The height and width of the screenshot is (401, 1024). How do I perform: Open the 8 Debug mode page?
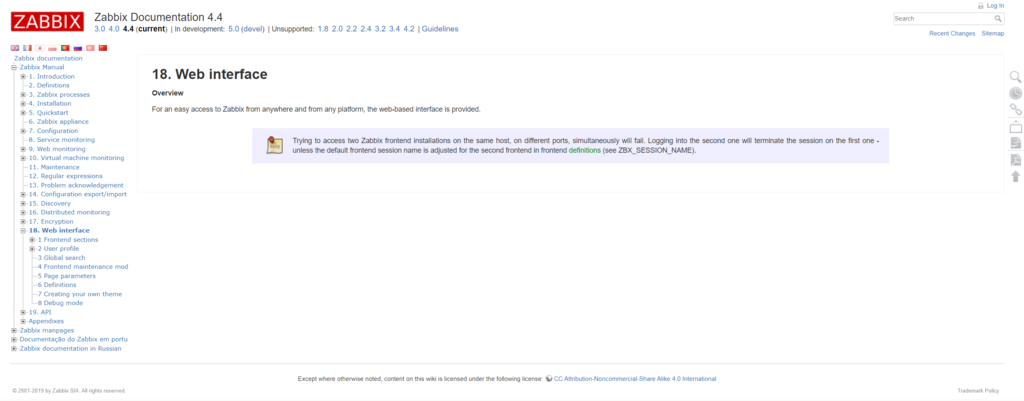pyautogui.click(x=60, y=303)
